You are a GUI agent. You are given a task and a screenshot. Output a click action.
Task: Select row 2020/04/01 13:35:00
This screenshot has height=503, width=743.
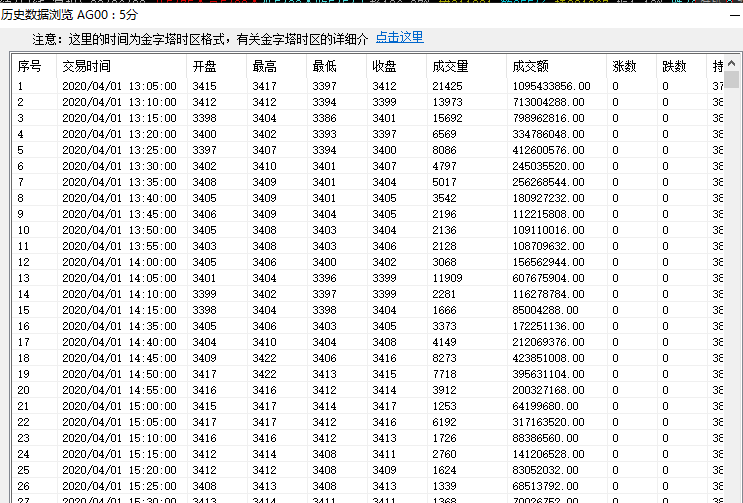pos(369,182)
